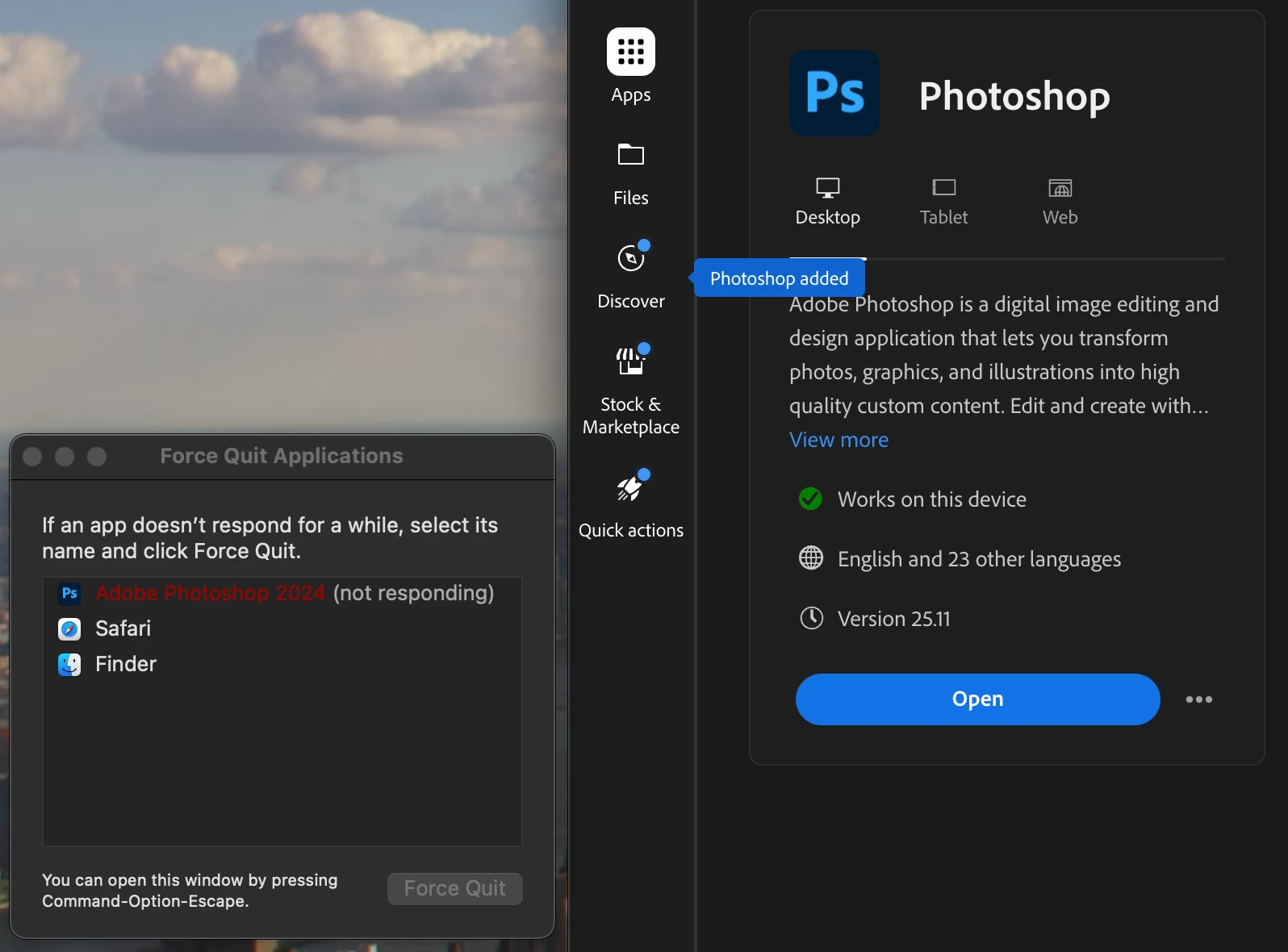Viewport: 1288px width, 952px height.
Task: Click the green Works on this device checkmark
Action: coord(810,499)
